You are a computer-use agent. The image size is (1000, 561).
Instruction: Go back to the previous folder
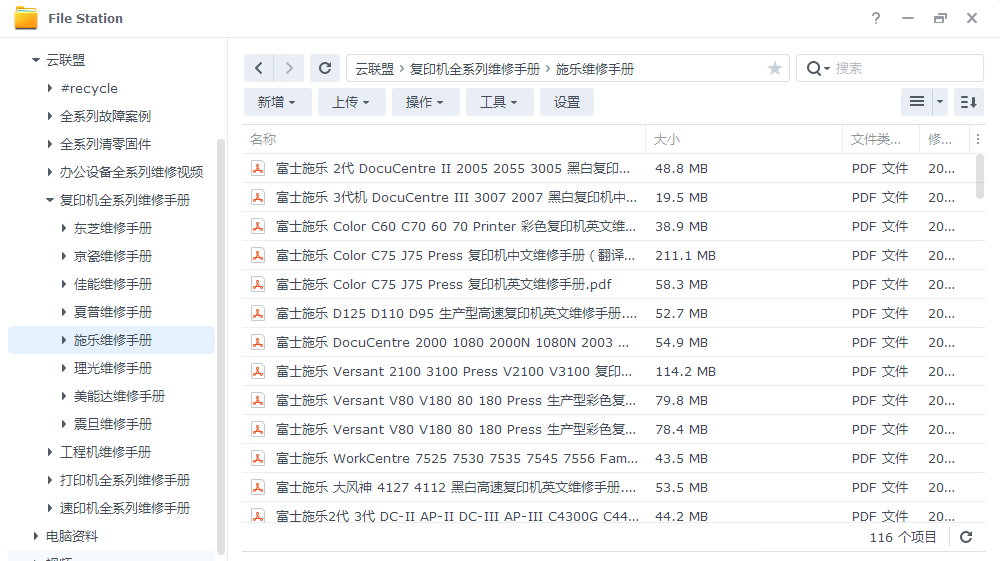tap(258, 68)
